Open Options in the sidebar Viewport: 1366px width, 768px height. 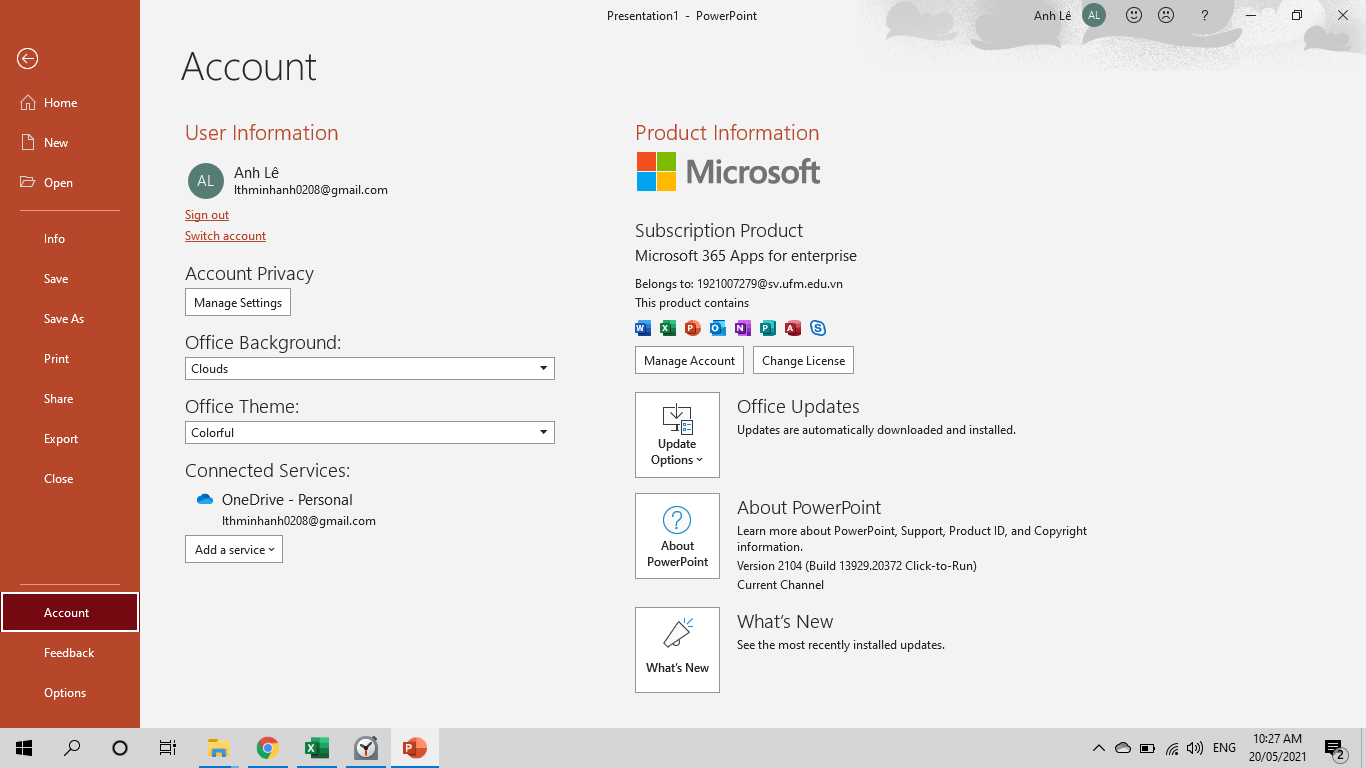click(70, 693)
